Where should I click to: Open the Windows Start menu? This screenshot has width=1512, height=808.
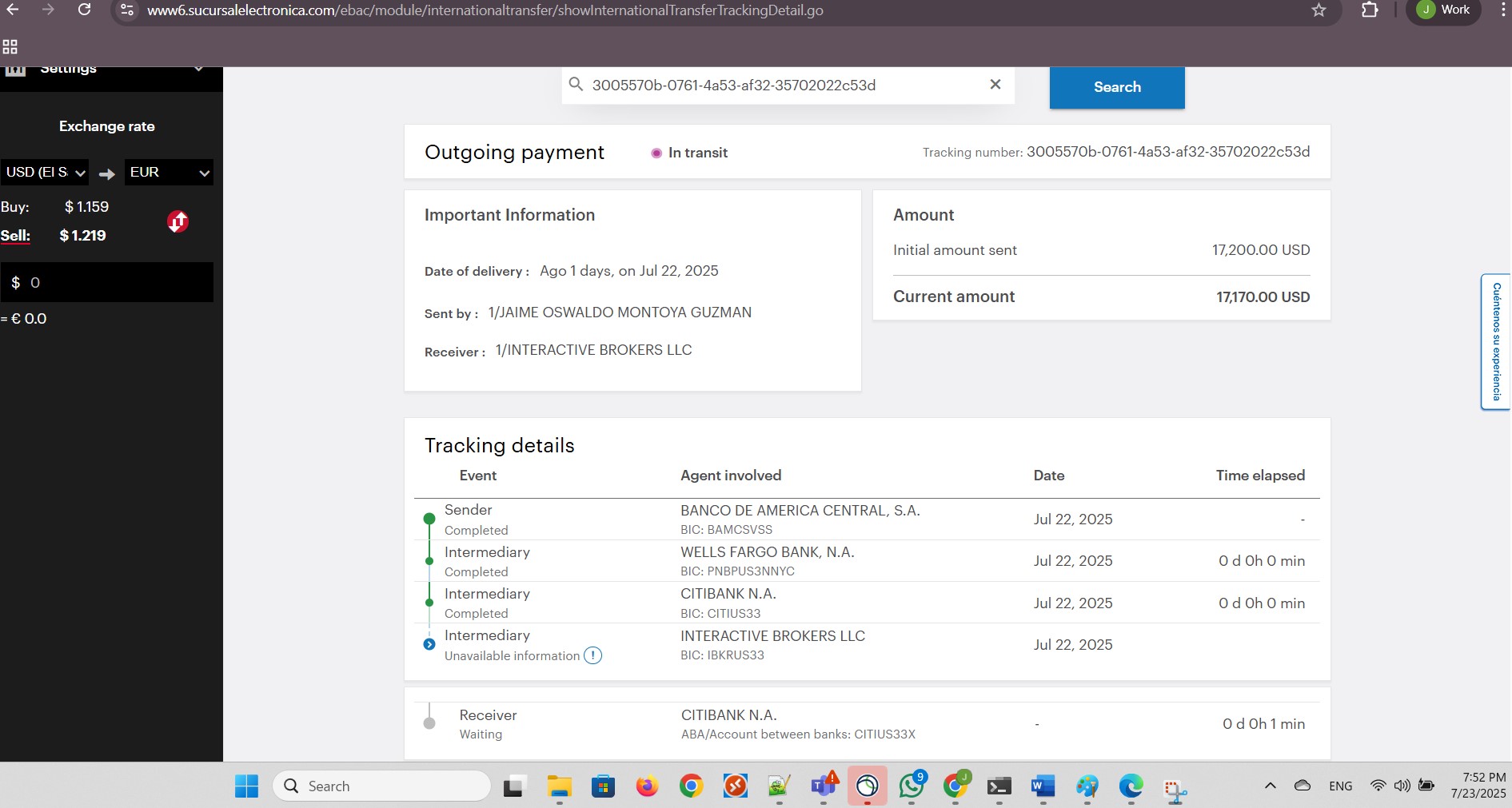tap(246, 786)
